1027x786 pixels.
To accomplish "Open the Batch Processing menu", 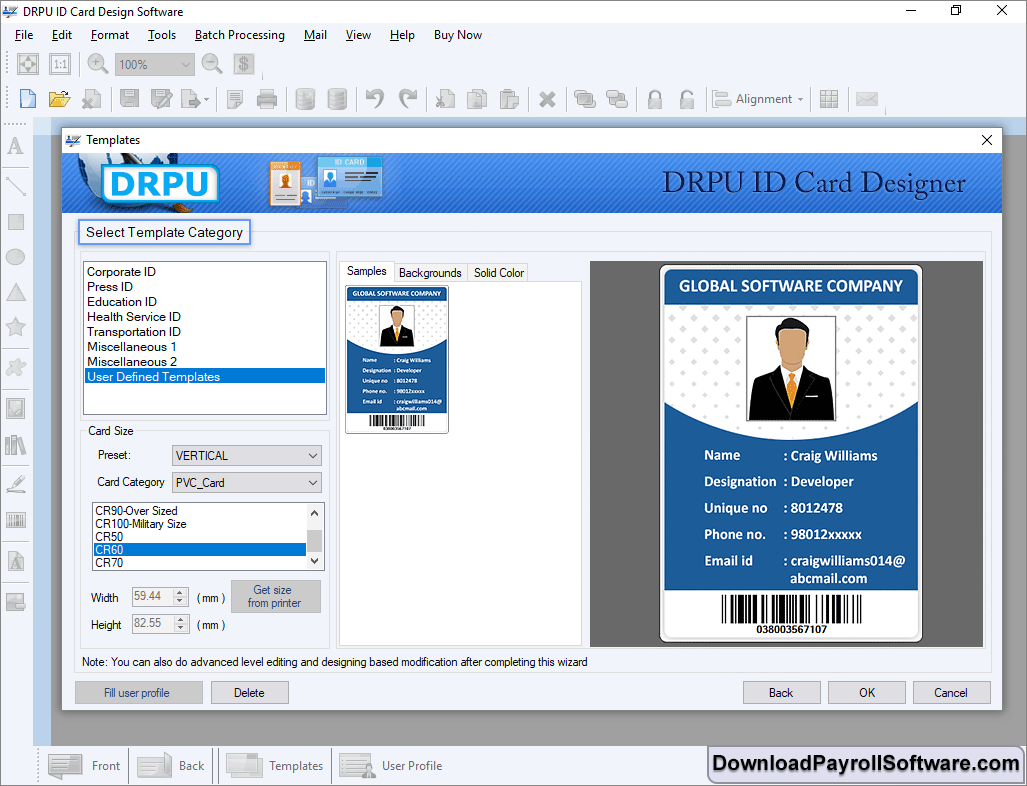I will click(x=239, y=35).
